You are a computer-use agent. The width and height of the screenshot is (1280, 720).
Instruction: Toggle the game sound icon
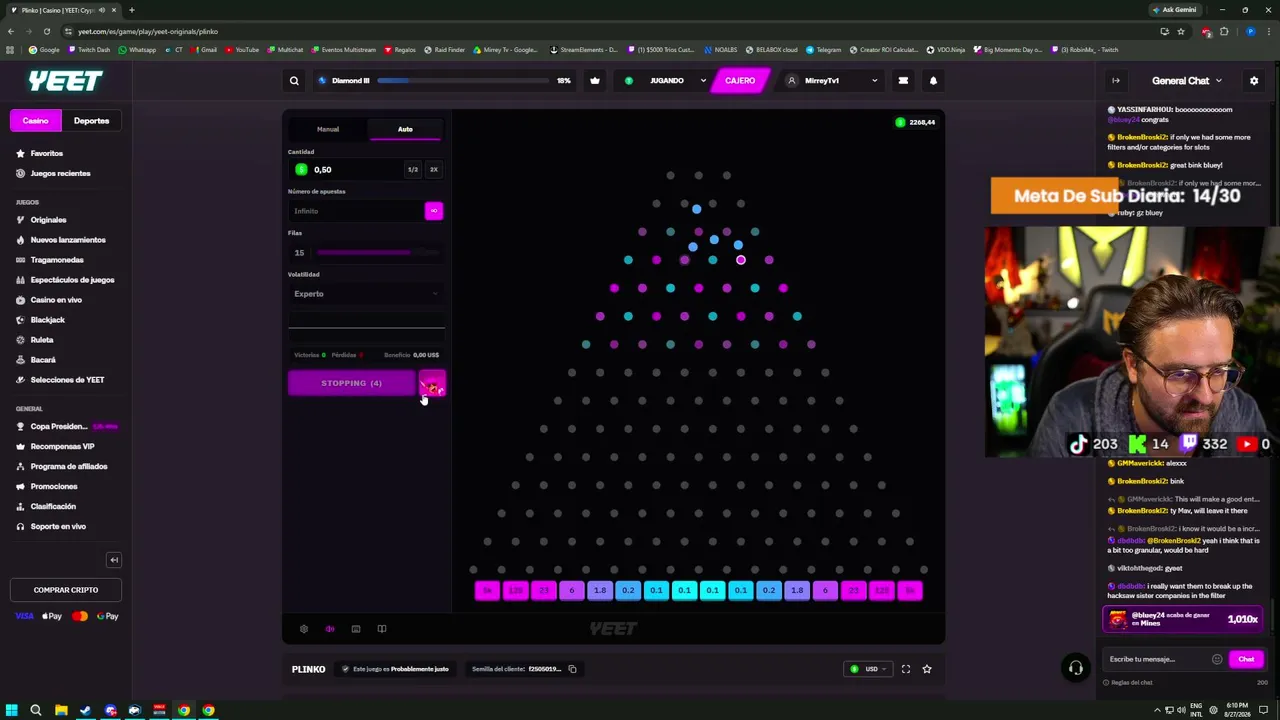(330, 629)
